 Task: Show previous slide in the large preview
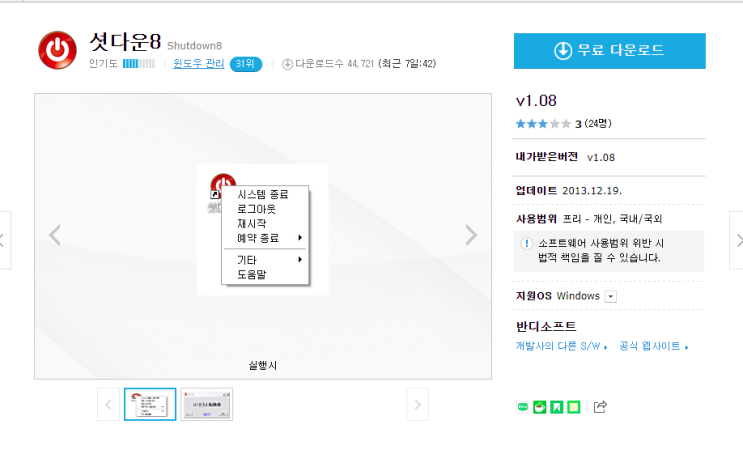55,235
